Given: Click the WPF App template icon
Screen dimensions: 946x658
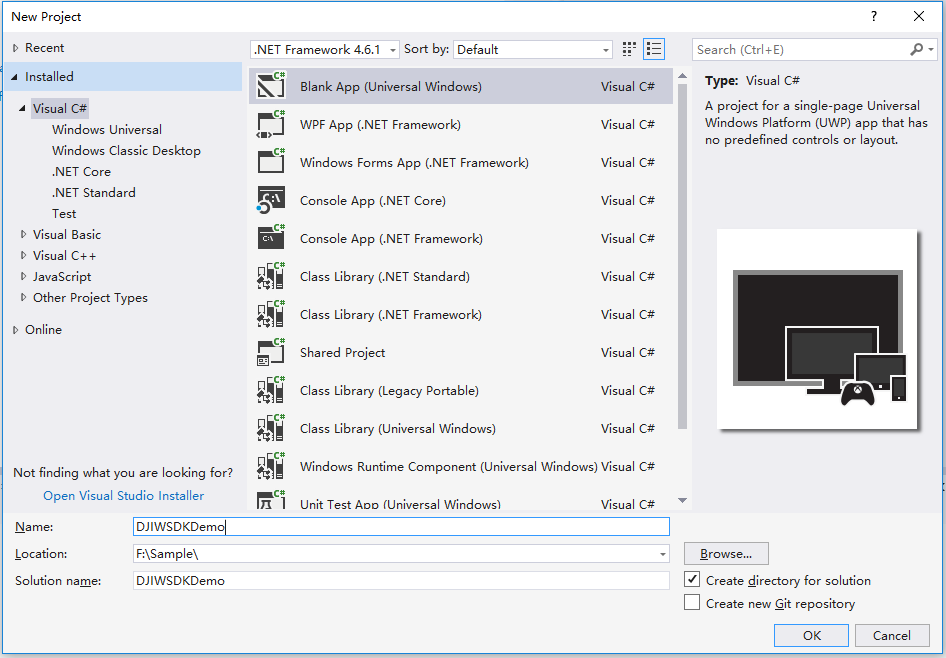Looking at the screenshot, I should coord(271,124).
